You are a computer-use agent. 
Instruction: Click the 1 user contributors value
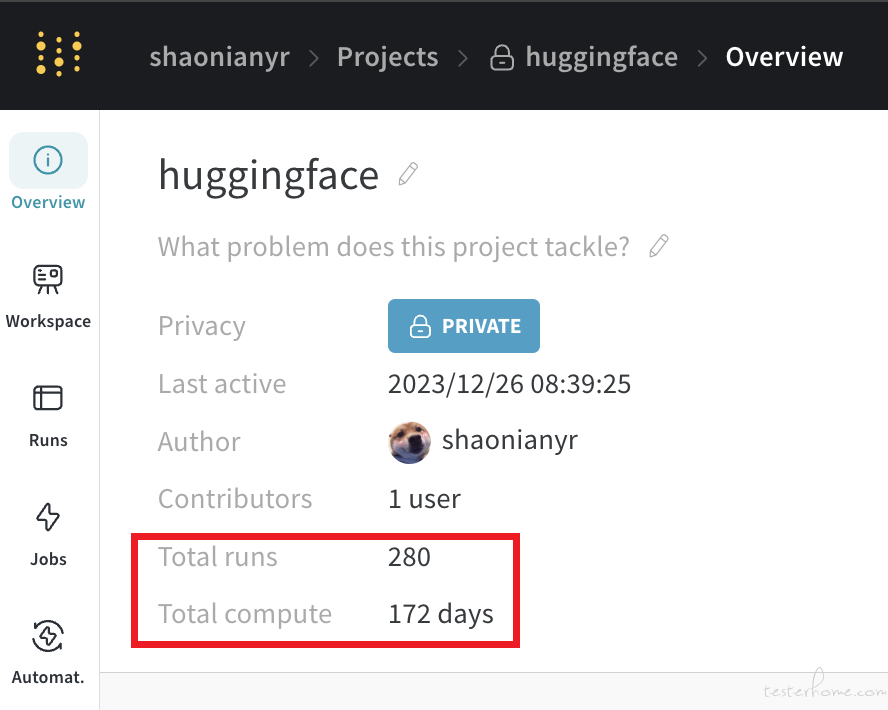point(424,499)
